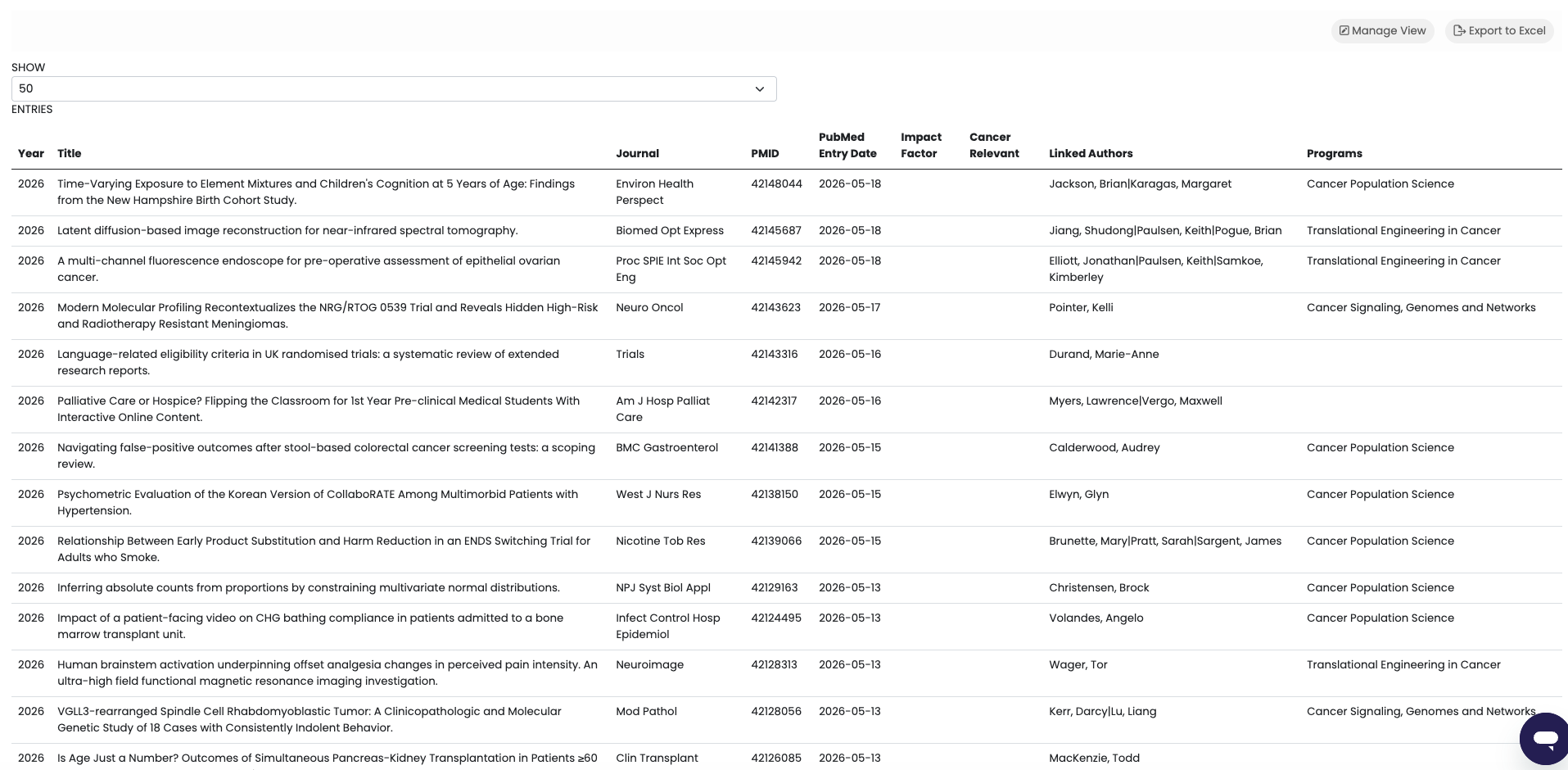Sort by Linked Authors column header
Image resolution: width=1568 pixels, height=770 pixels.
(1091, 153)
